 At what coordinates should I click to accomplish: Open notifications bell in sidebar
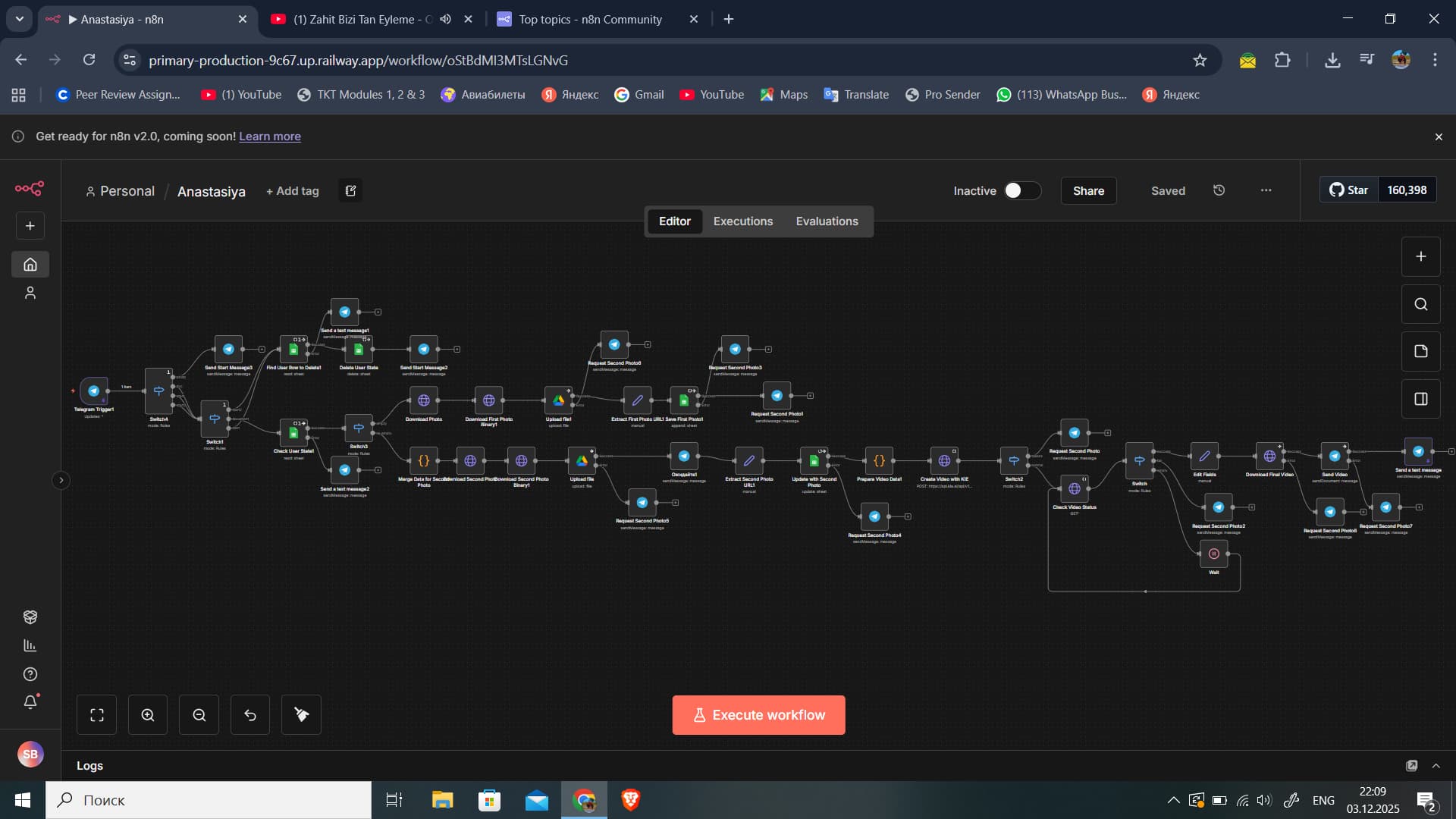(x=30, y=701)
